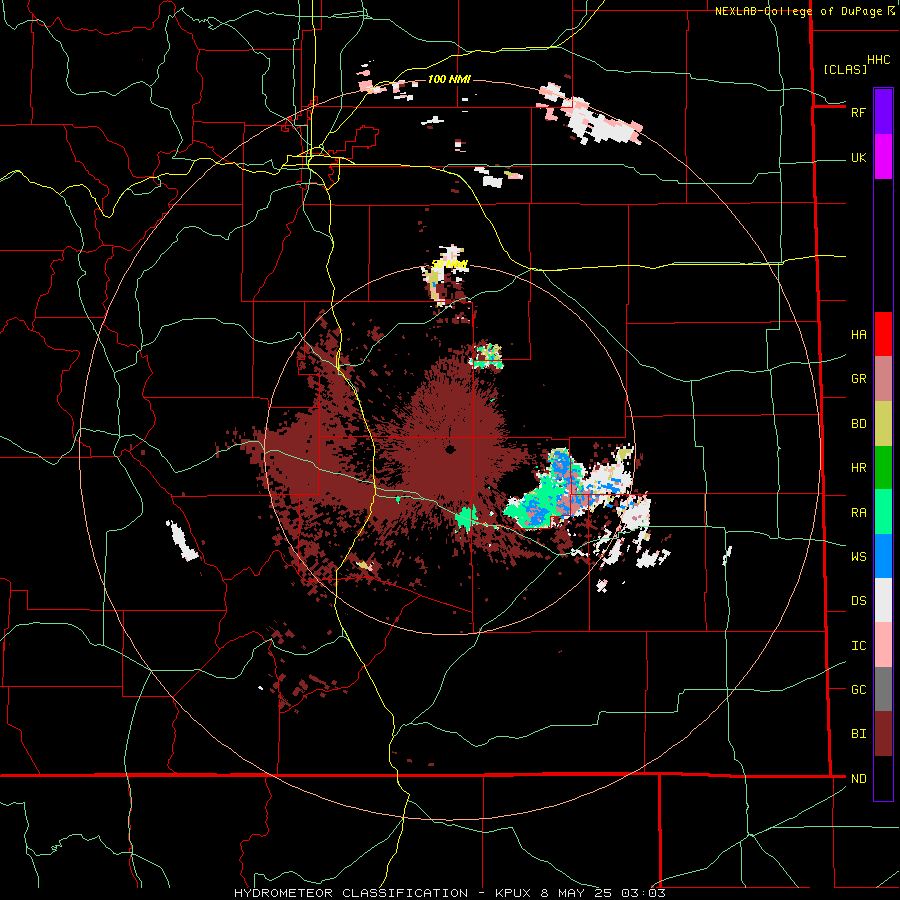This screenshot has height=900, width=900.
Task: Click the UK legend label
Action: (858, 157)
